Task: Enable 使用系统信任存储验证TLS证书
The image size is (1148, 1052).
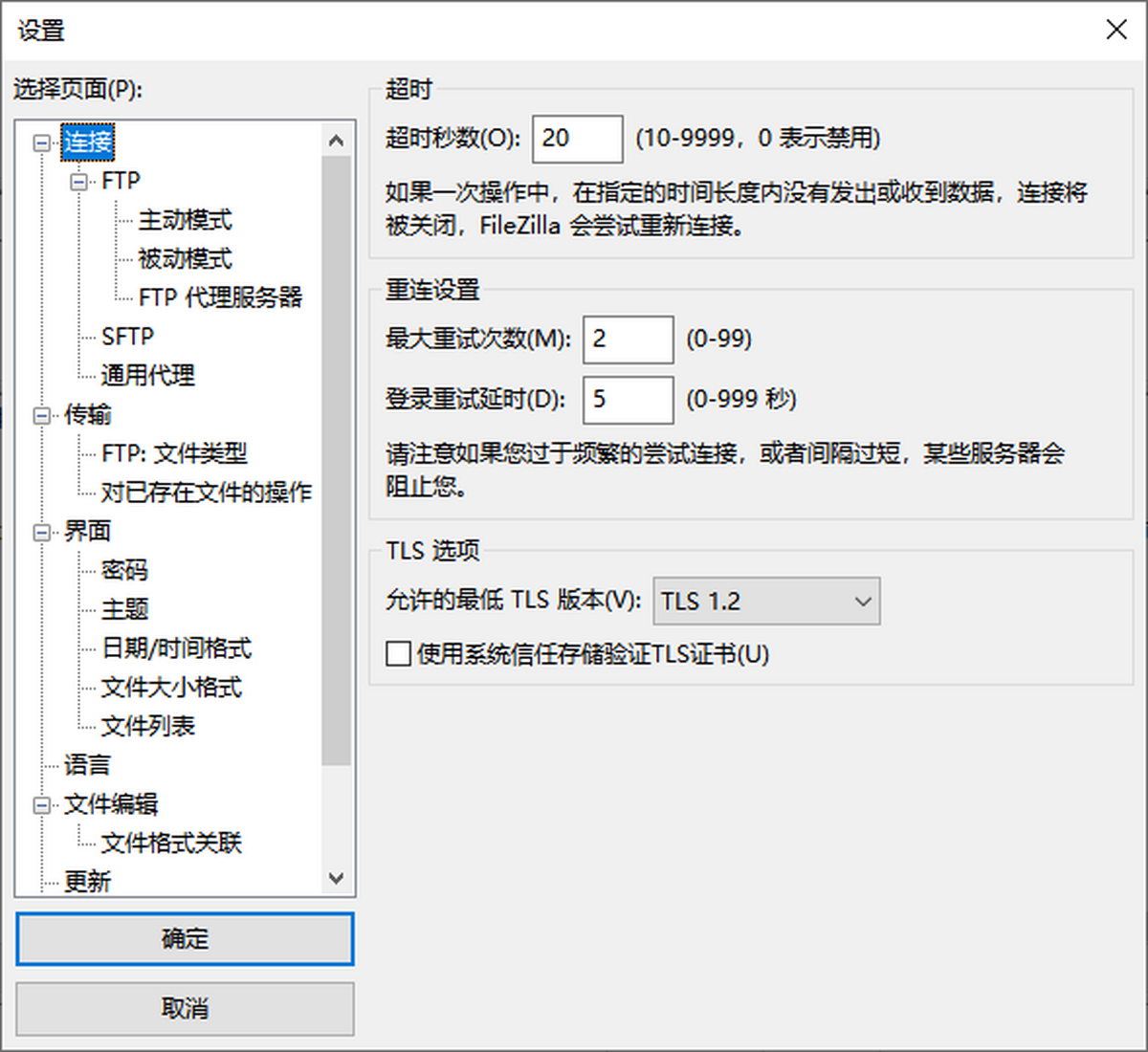Action: point(398,654)
